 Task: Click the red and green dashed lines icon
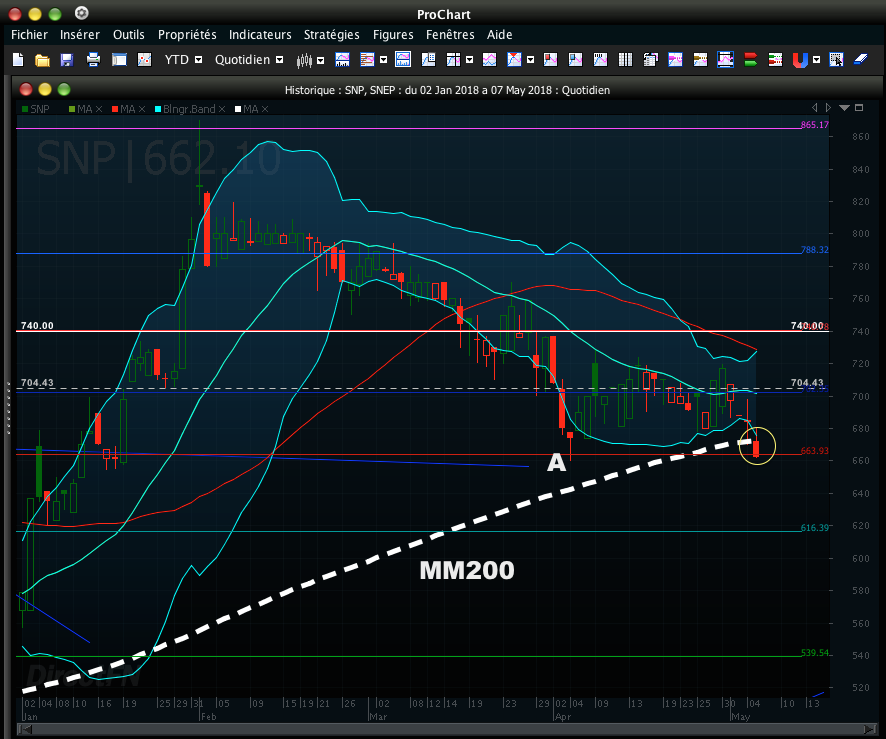[x=775, y=59]
